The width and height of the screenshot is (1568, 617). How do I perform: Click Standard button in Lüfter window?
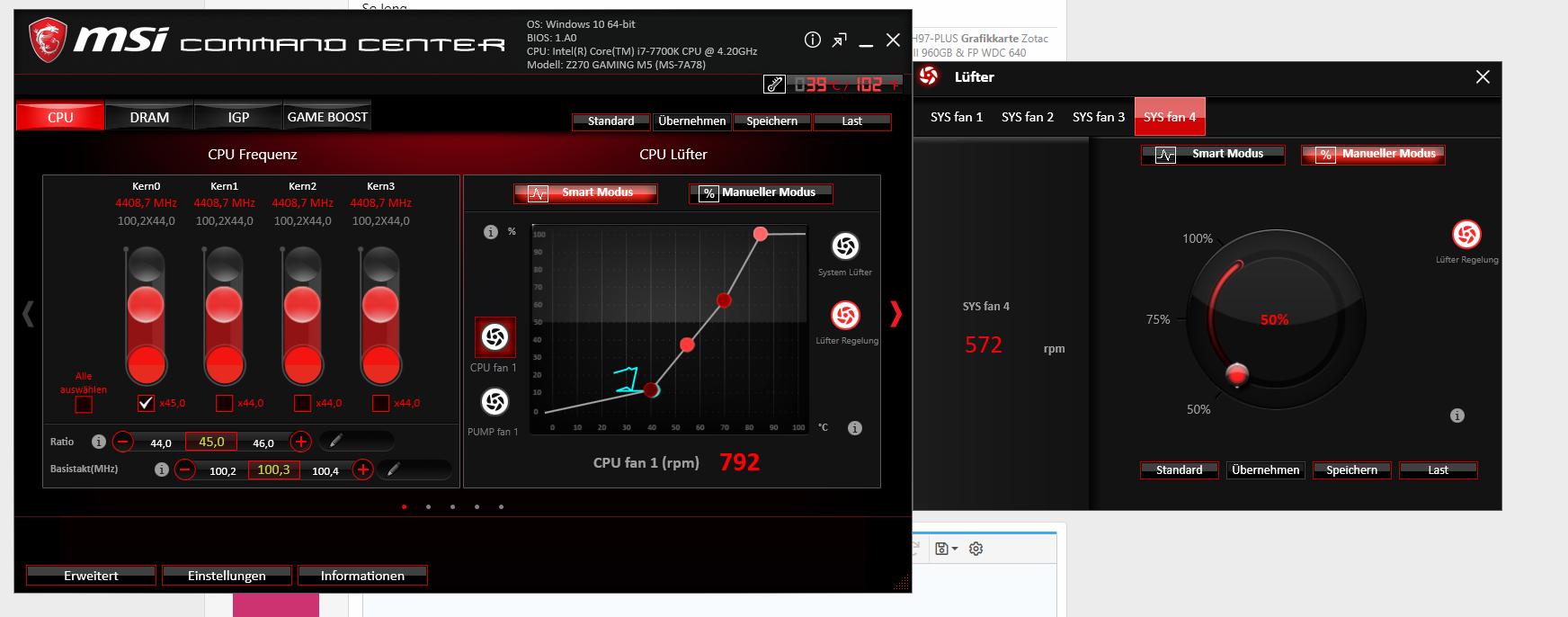1180,470
